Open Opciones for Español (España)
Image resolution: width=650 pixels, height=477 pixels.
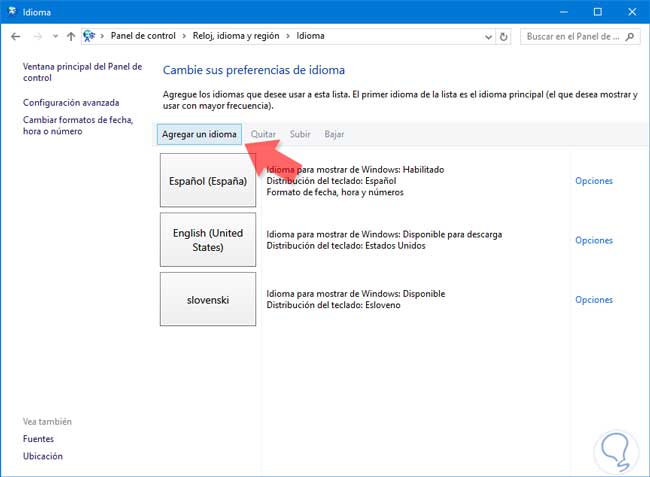point(594,181)
